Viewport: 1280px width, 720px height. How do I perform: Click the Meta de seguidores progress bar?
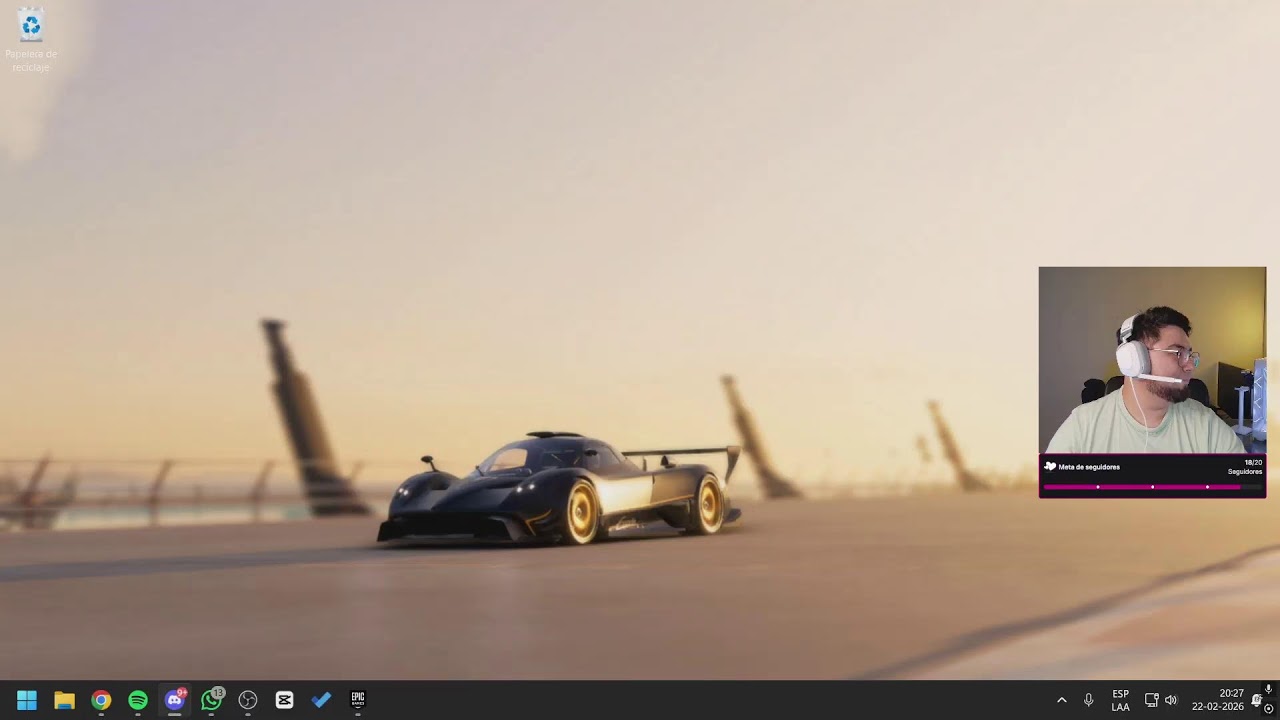[x=1152, y=487]
